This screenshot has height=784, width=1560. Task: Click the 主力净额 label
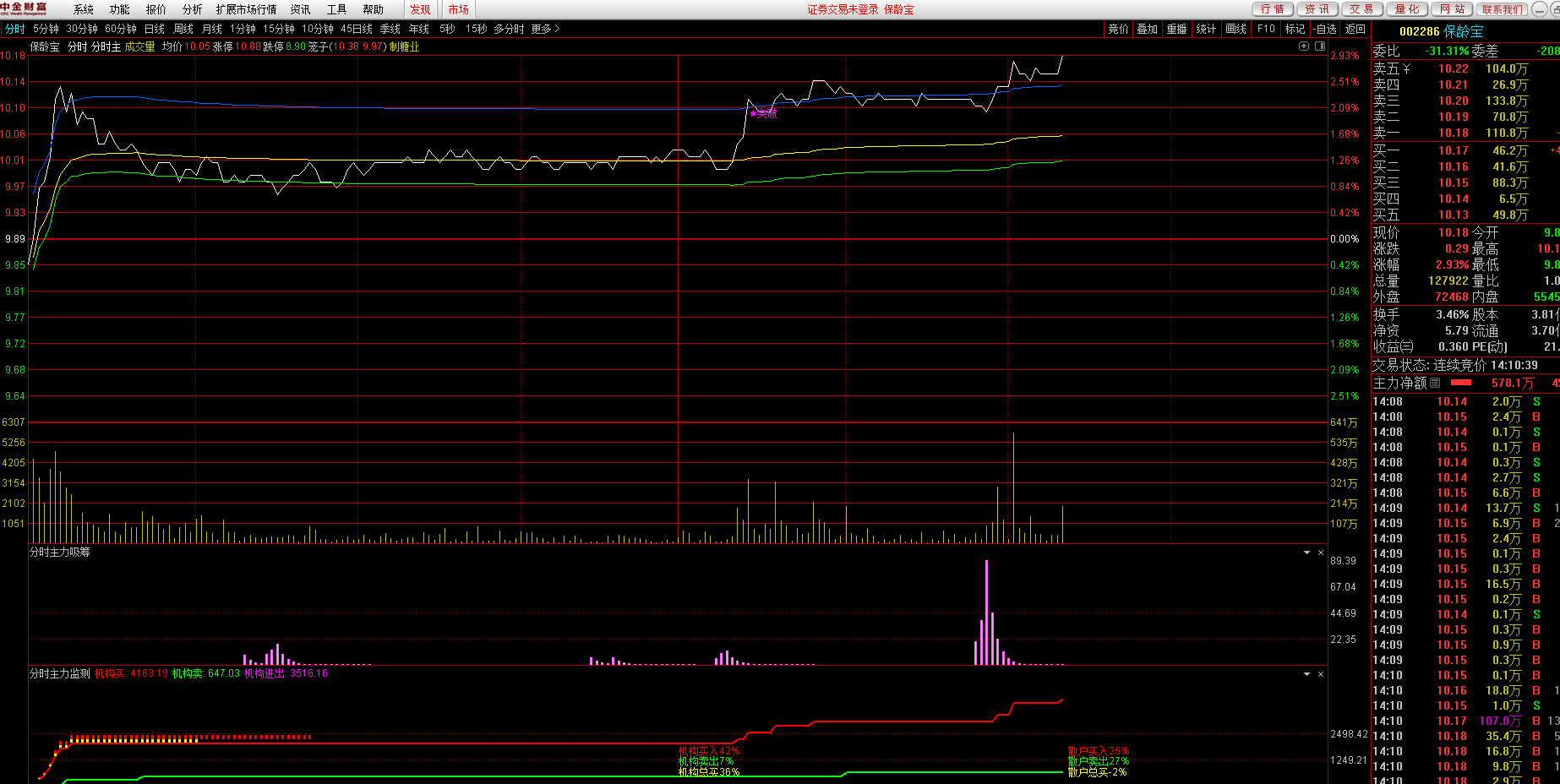pos(1399,384)
